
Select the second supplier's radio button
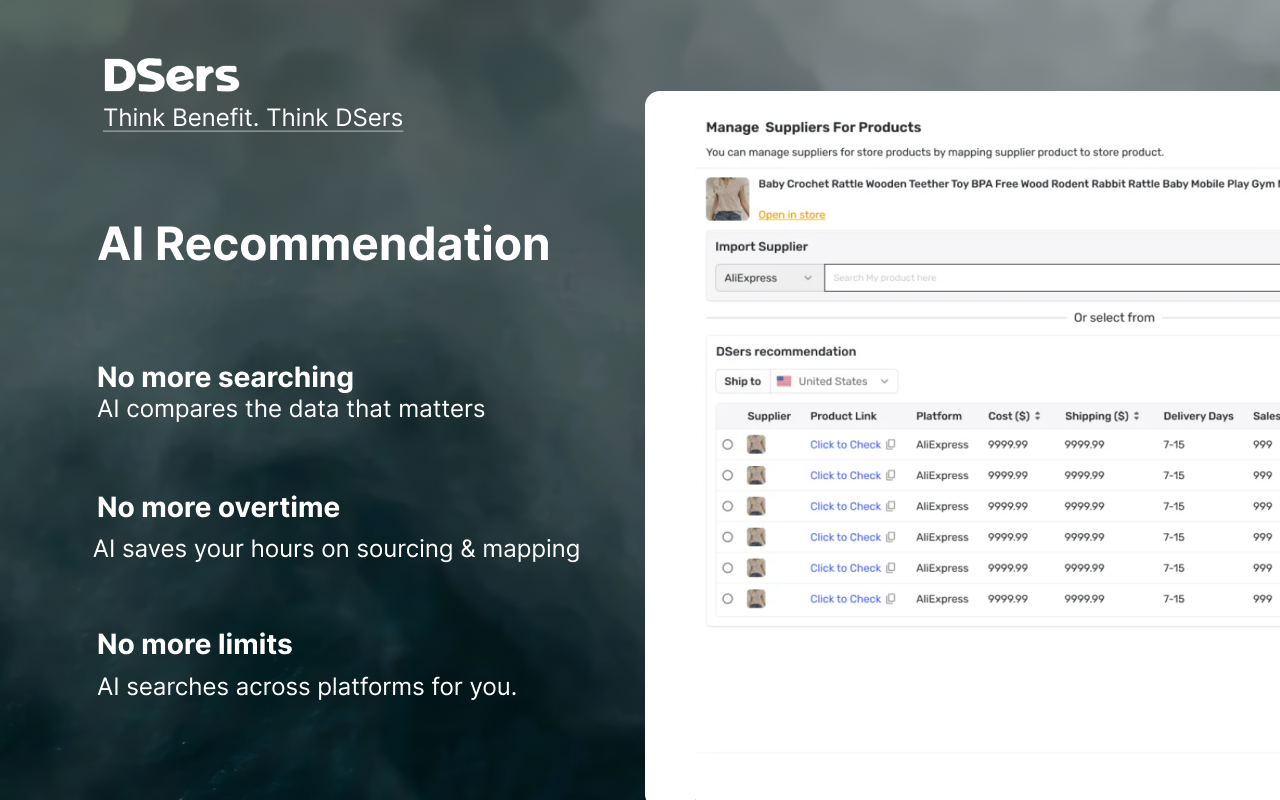tap(727, 476)
